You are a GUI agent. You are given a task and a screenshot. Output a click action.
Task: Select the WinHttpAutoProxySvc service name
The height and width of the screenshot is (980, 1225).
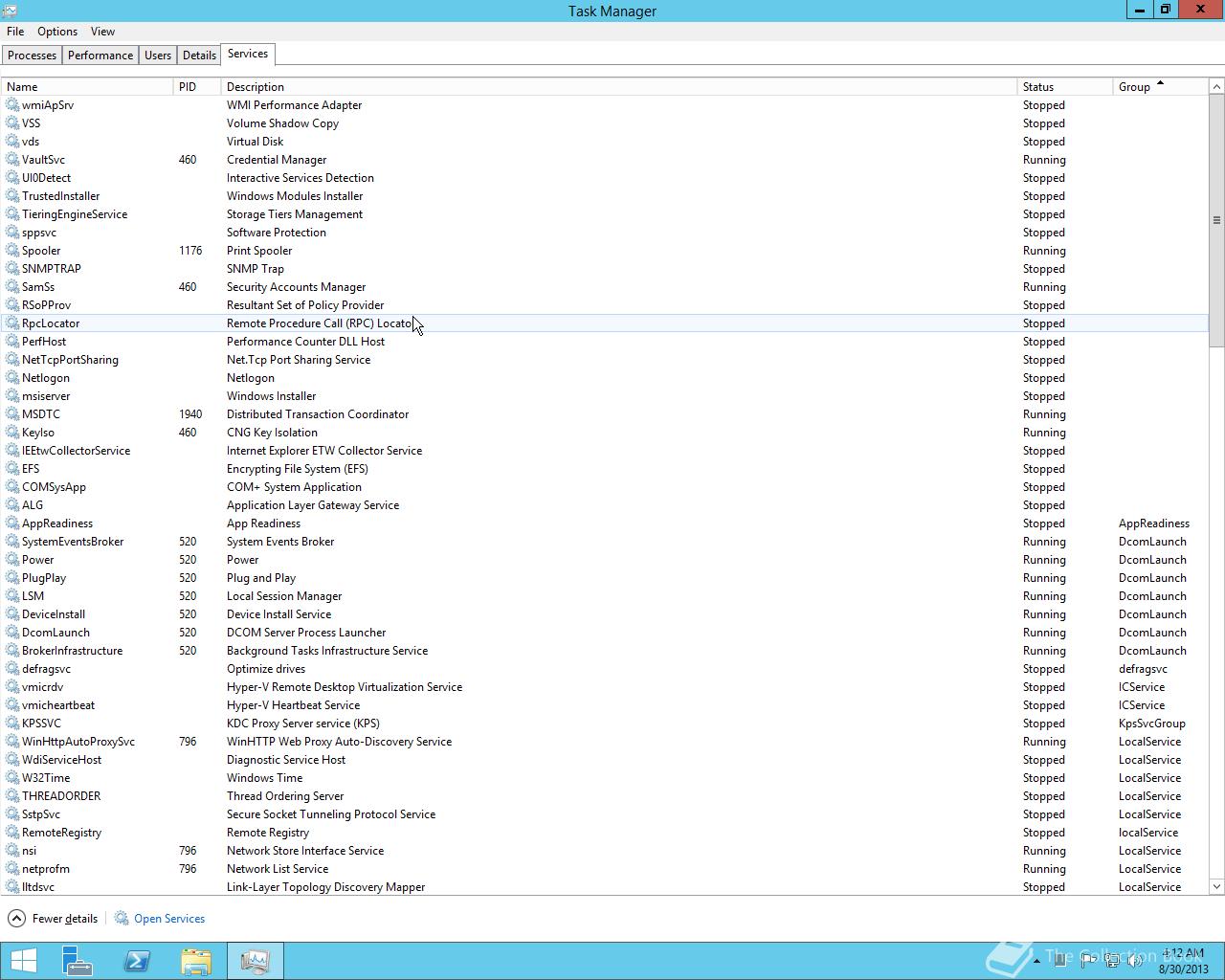pyautogui.click(x=78, y=742)
